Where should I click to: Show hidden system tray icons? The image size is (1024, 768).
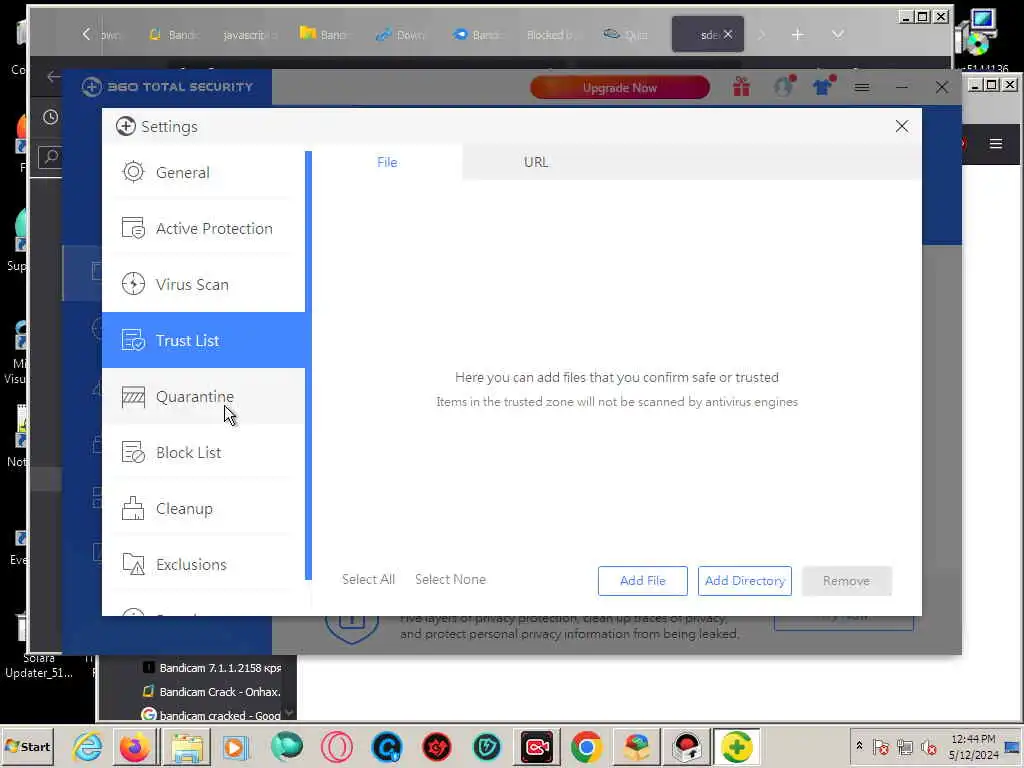(859, 745)
